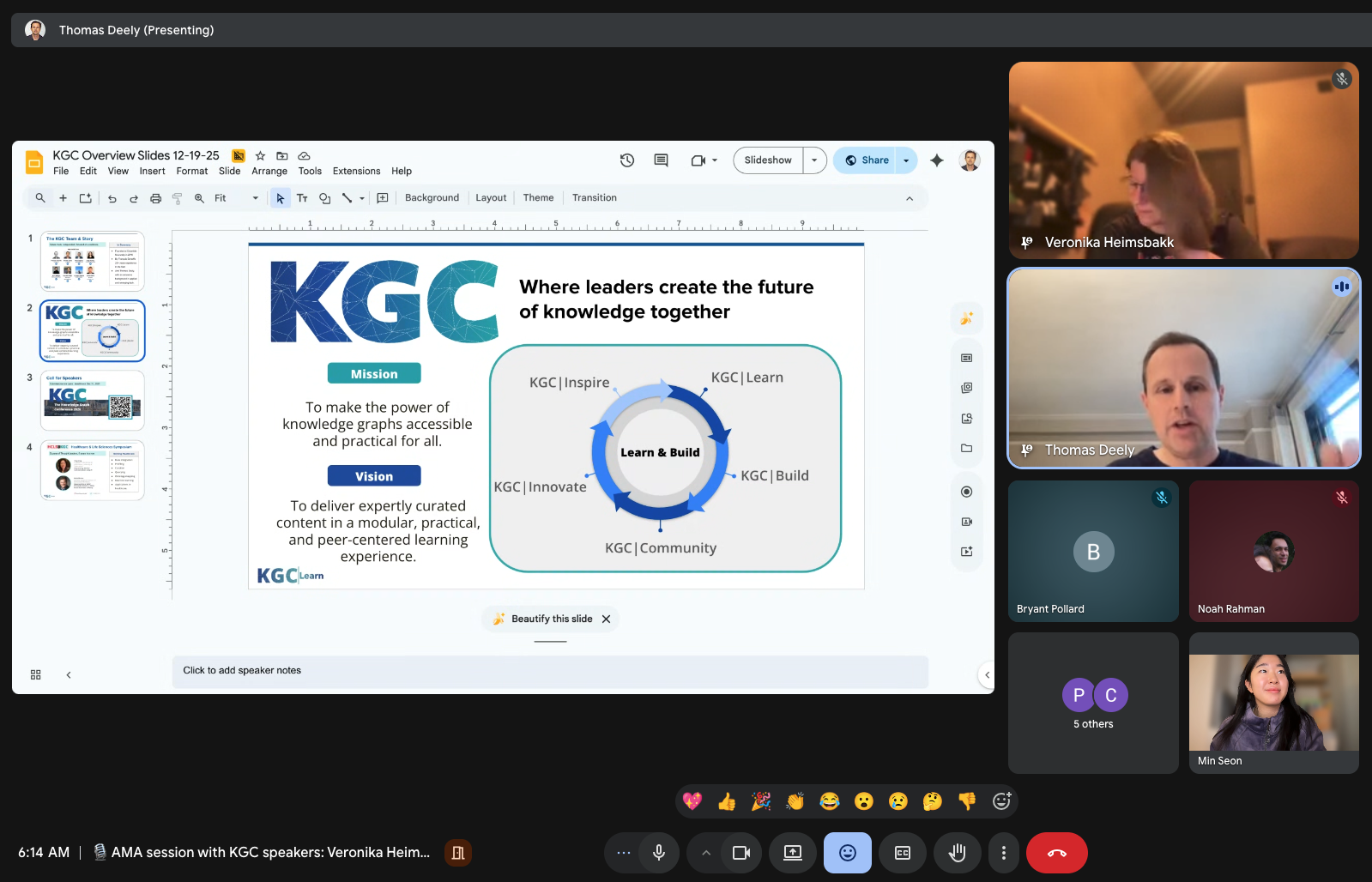The height and width of the screenshot is (882, 1372).
Task: Open the line tool dropdown arrow
Action: pyautogui.click(x=362, y=198)
